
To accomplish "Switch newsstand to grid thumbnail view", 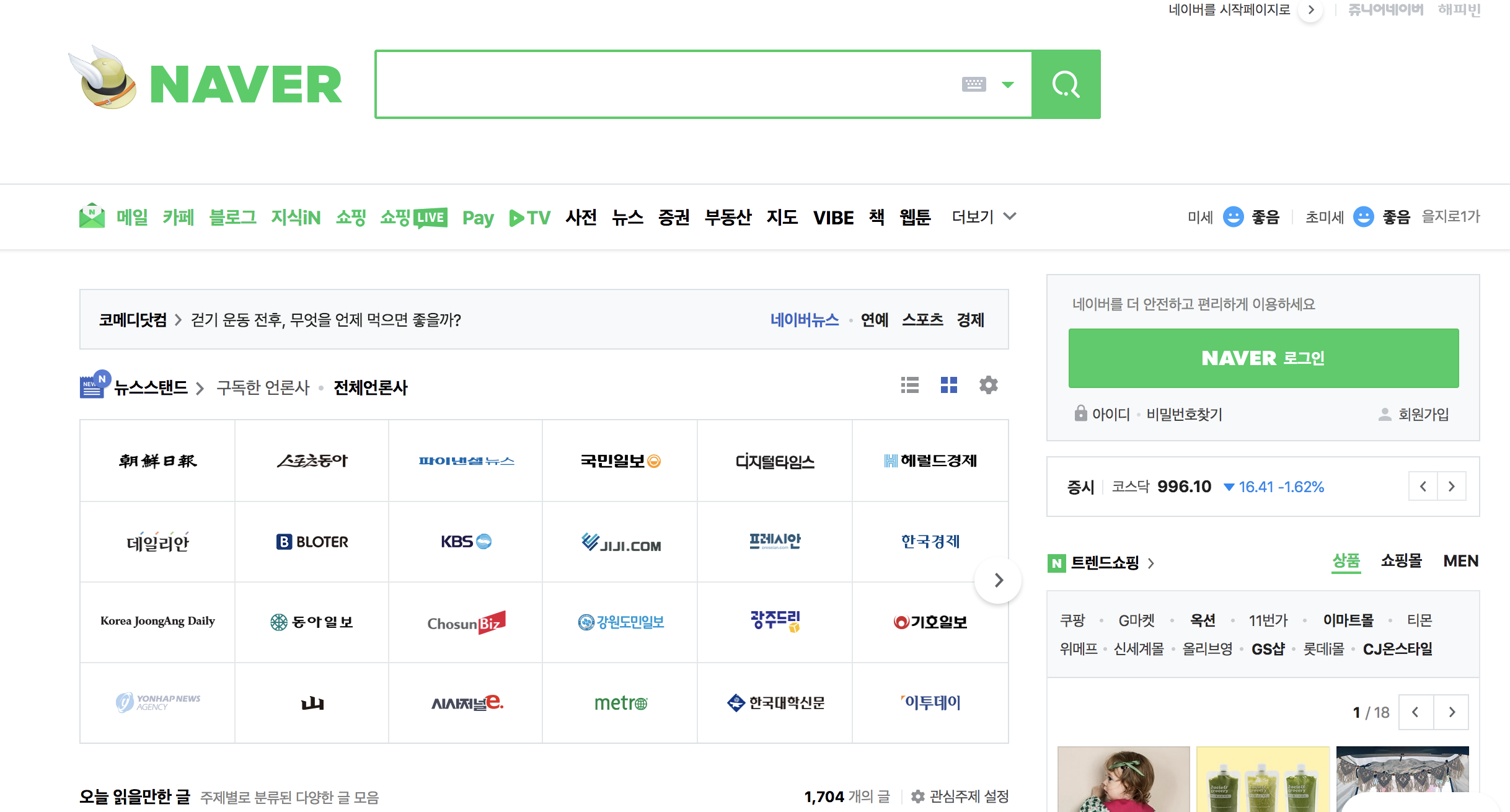I will click(948, 386).
